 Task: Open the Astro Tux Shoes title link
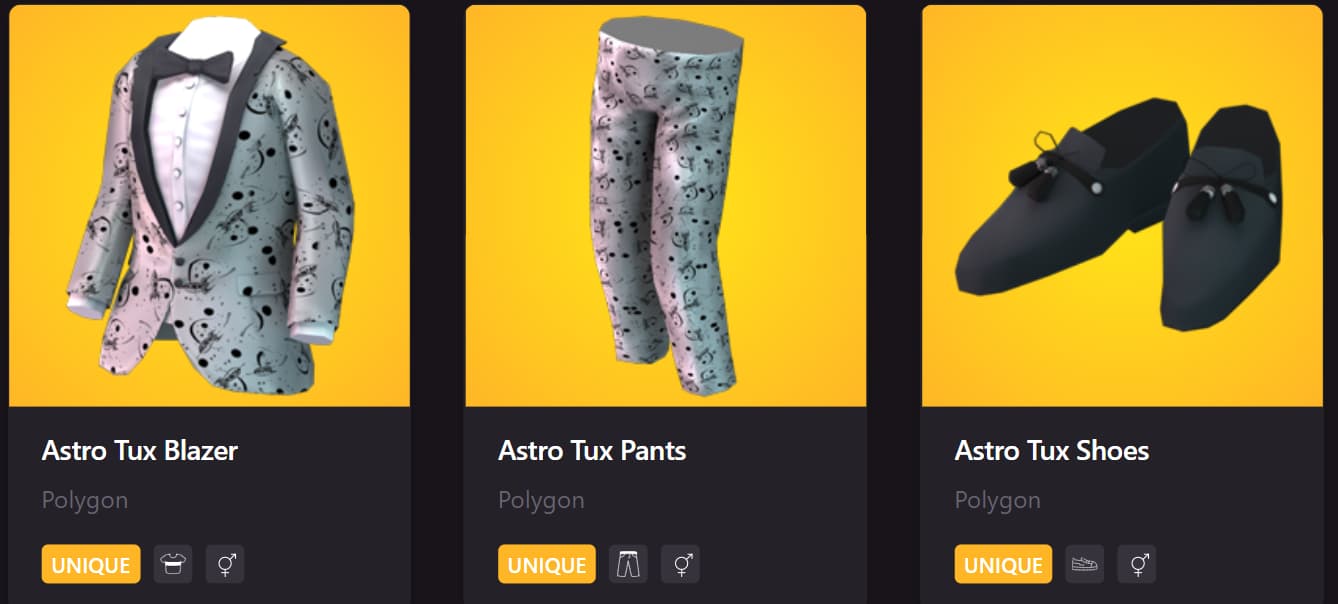tap(1052, 450)
